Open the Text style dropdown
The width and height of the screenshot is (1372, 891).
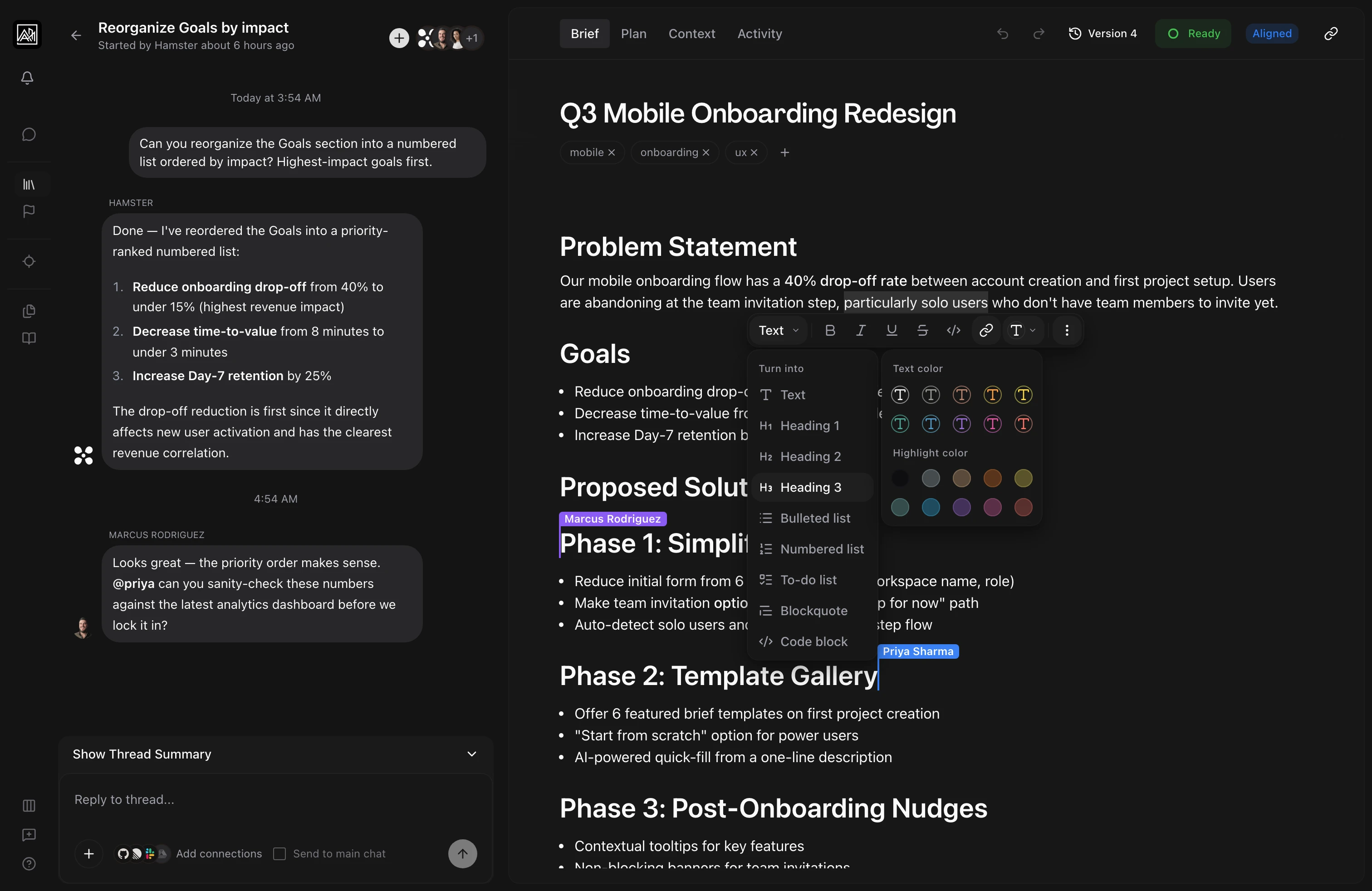tap(777, 330)
